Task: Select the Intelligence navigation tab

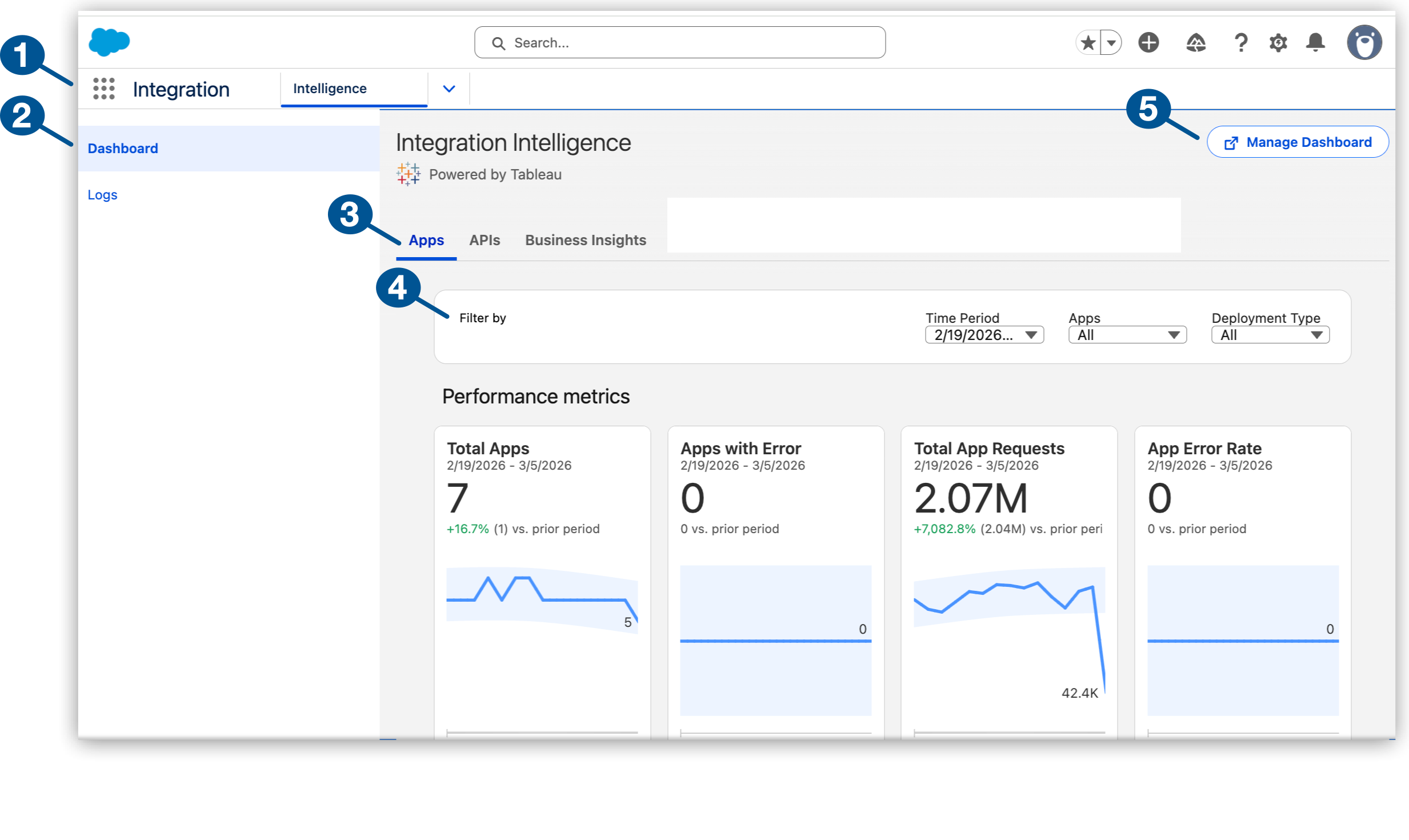Action: point(354,89)
